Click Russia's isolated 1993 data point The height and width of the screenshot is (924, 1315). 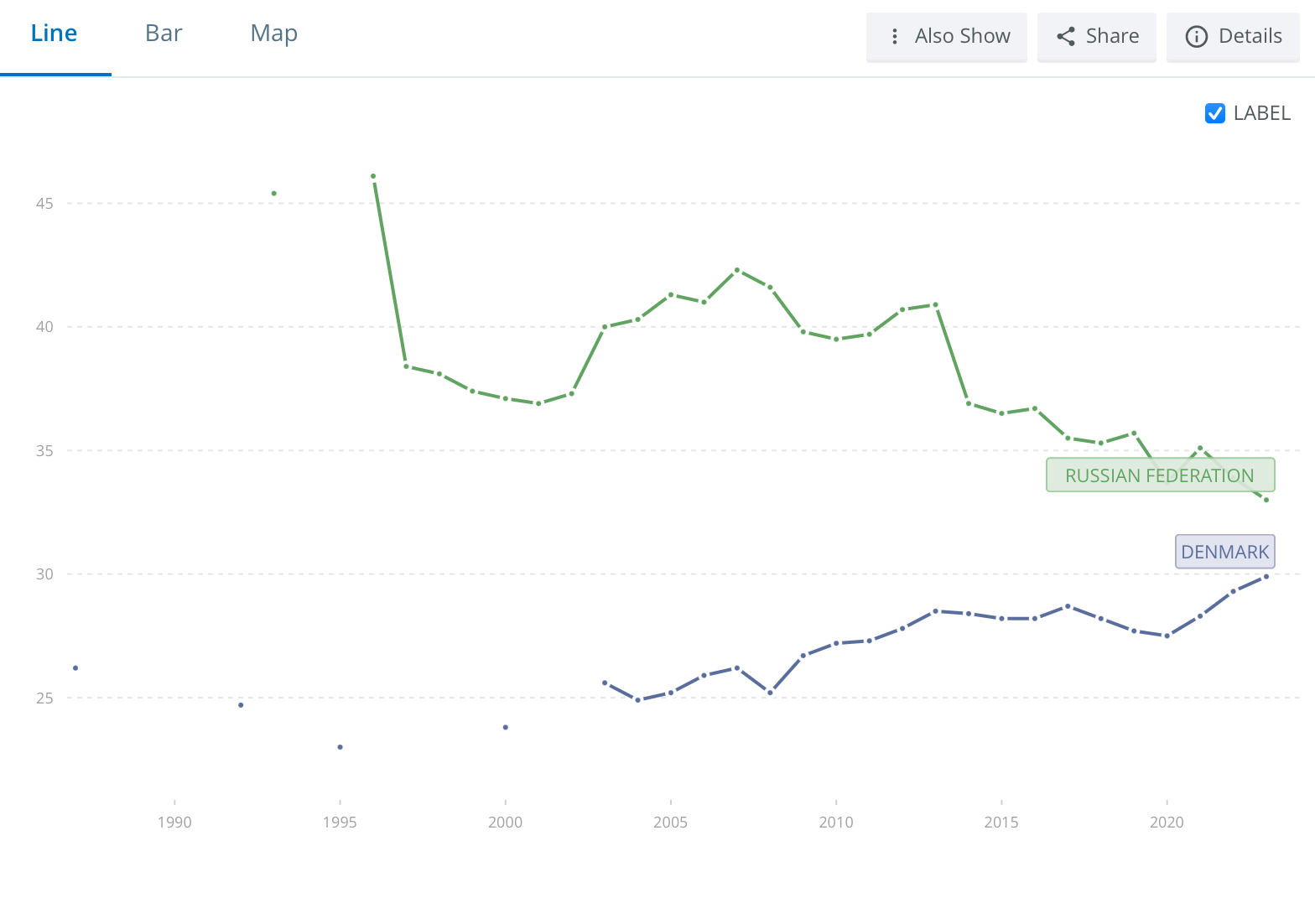pos(273,194)
